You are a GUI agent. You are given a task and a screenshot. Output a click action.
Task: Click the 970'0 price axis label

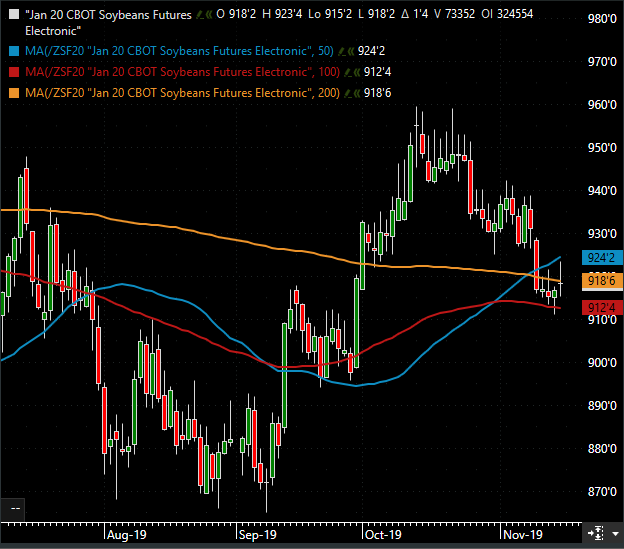[602, 62]
